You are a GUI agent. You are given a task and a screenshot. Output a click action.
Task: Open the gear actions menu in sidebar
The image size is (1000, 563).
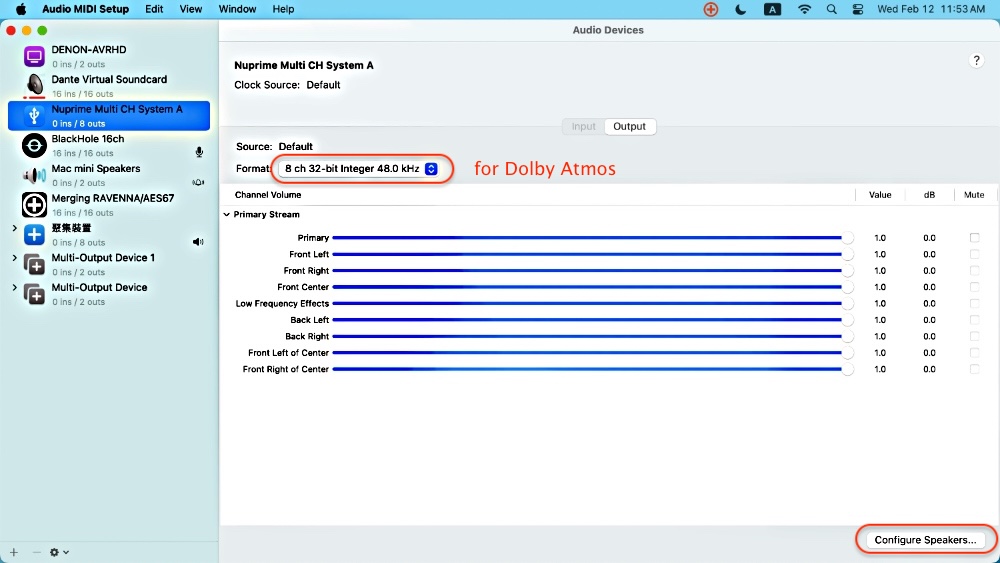point(59,552)
